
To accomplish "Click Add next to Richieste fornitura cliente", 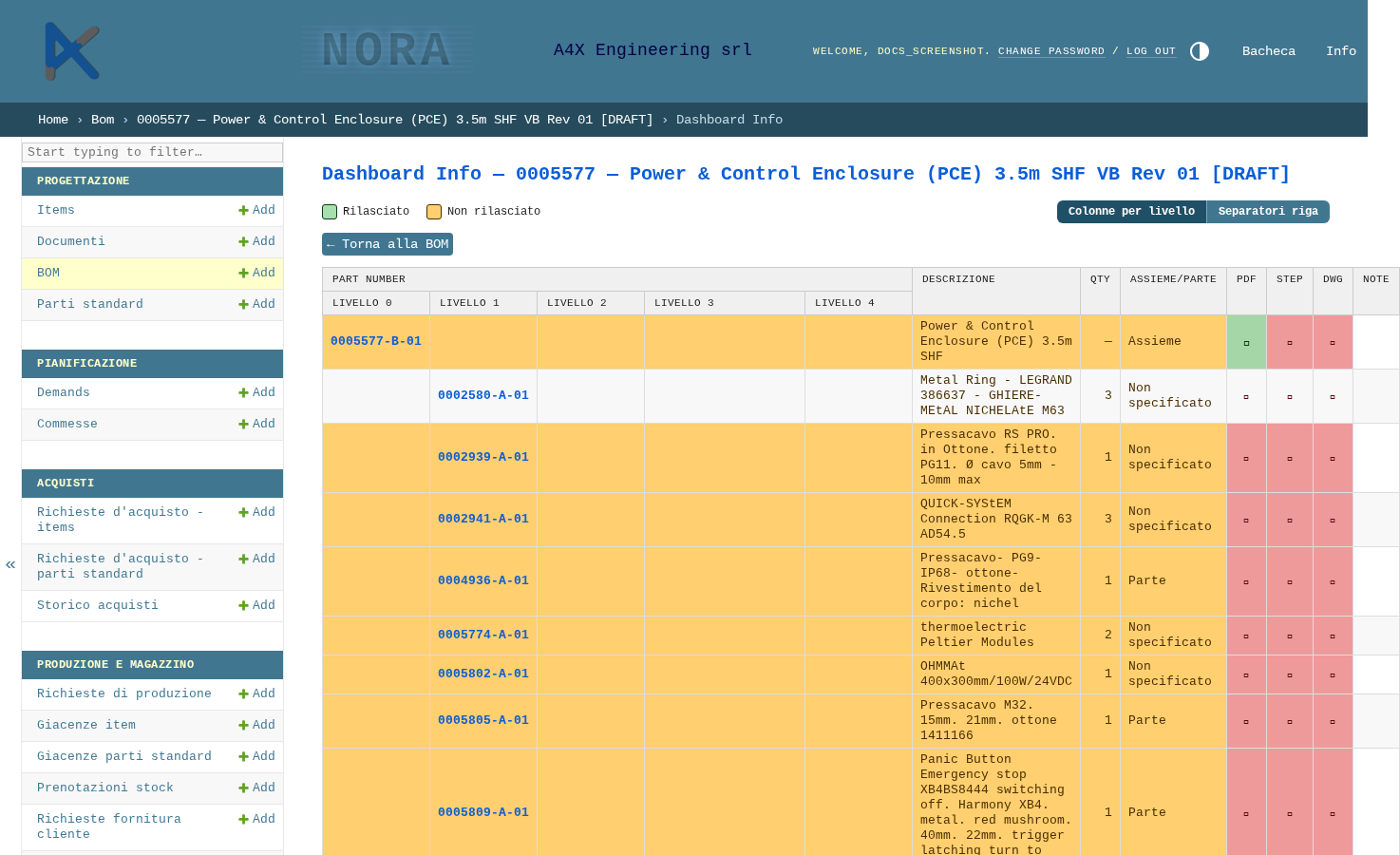I will 256,819.
